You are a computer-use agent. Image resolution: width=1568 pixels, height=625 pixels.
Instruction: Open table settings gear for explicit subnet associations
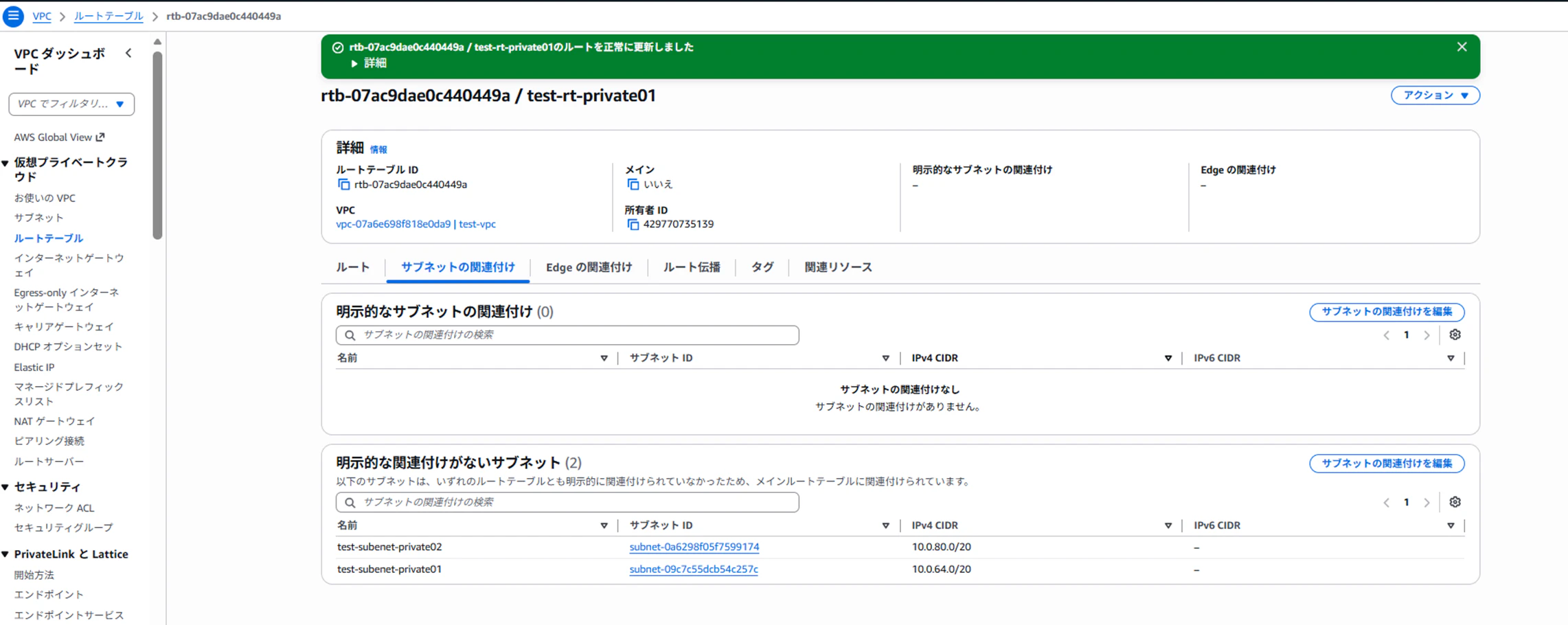[x=1455, y=335]
